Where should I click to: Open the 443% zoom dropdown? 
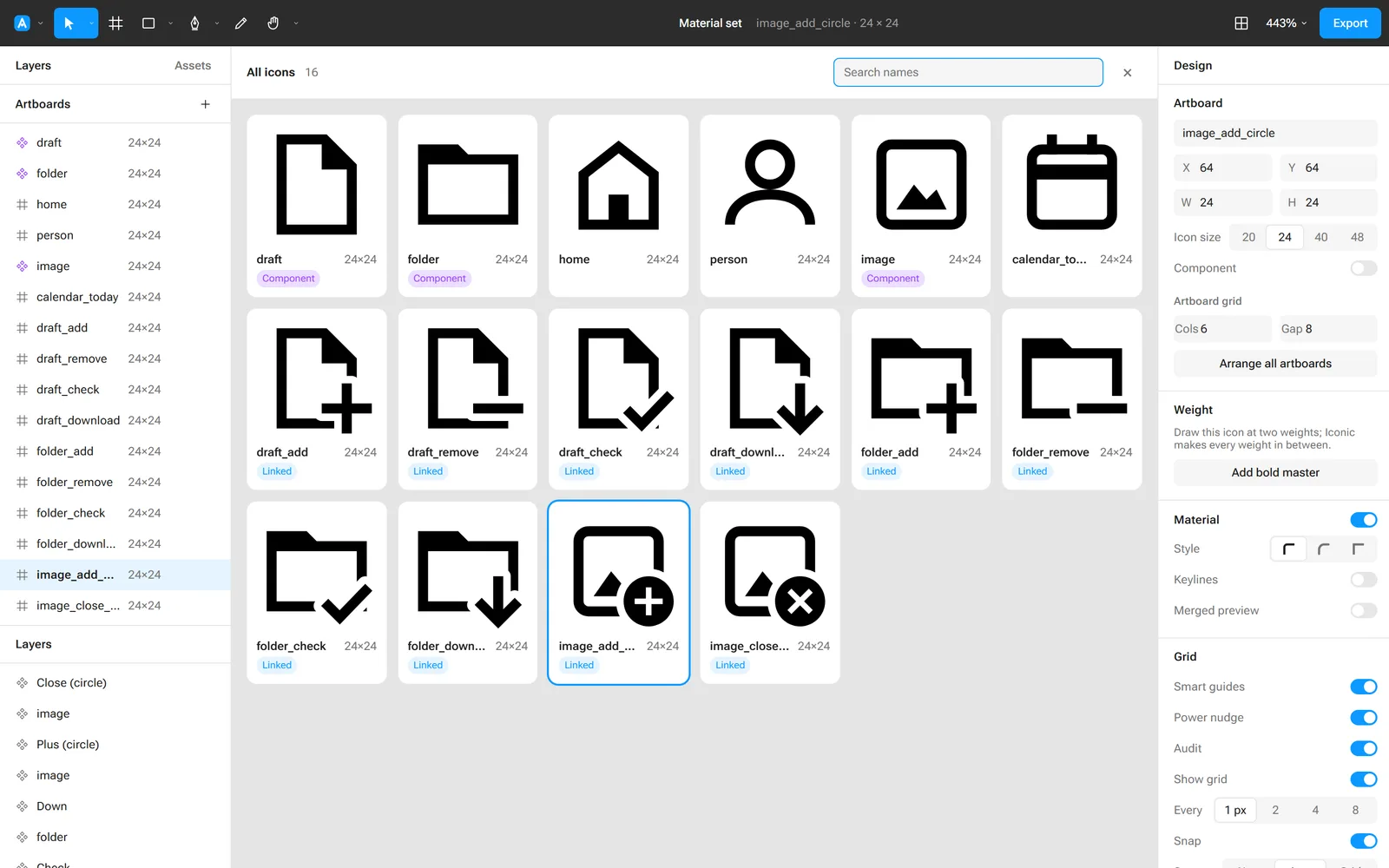tap(1286, 23)
